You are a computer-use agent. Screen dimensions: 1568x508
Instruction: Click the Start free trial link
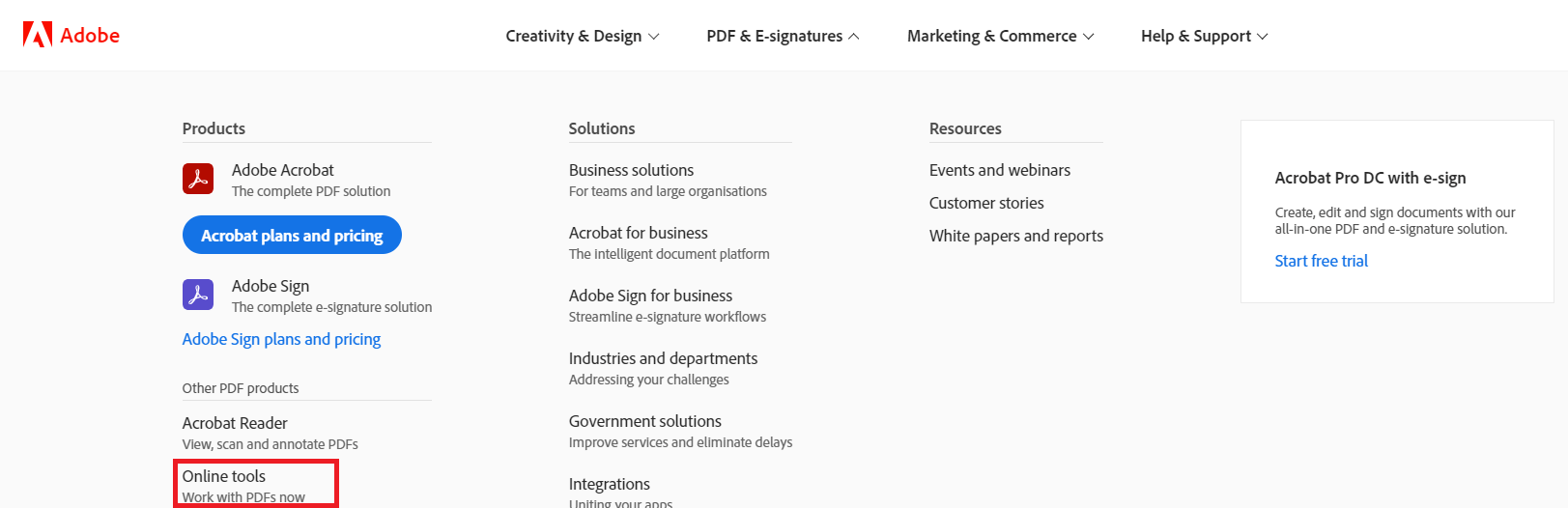[1321, 261]
